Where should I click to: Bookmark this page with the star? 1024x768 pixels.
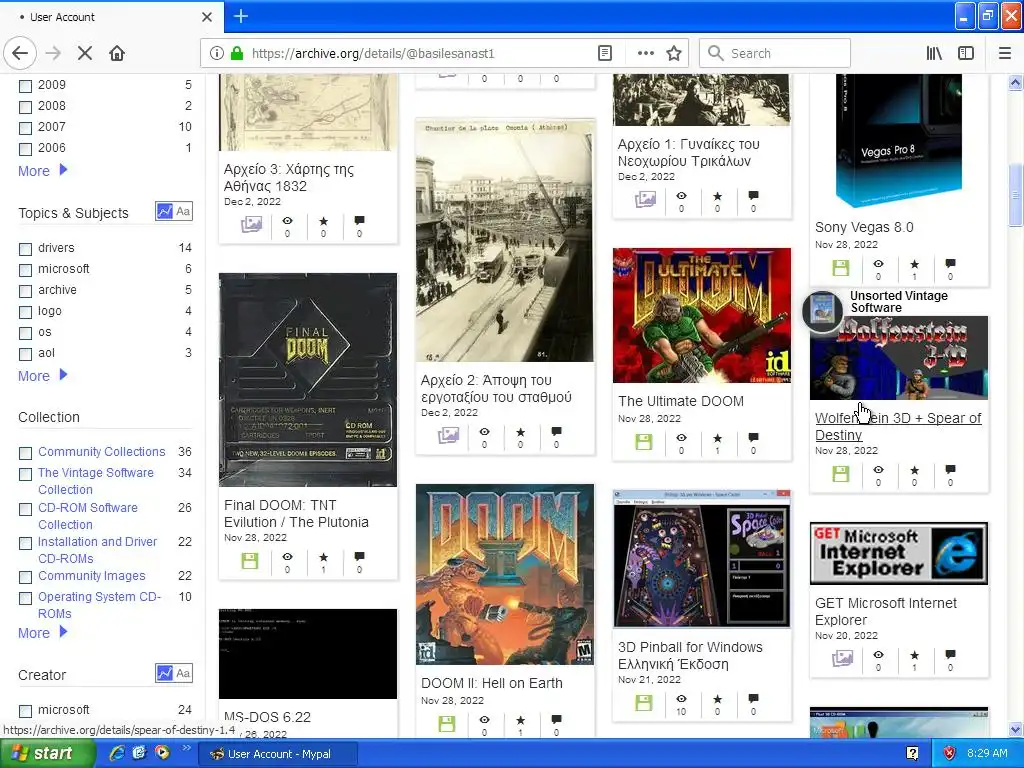674,53
